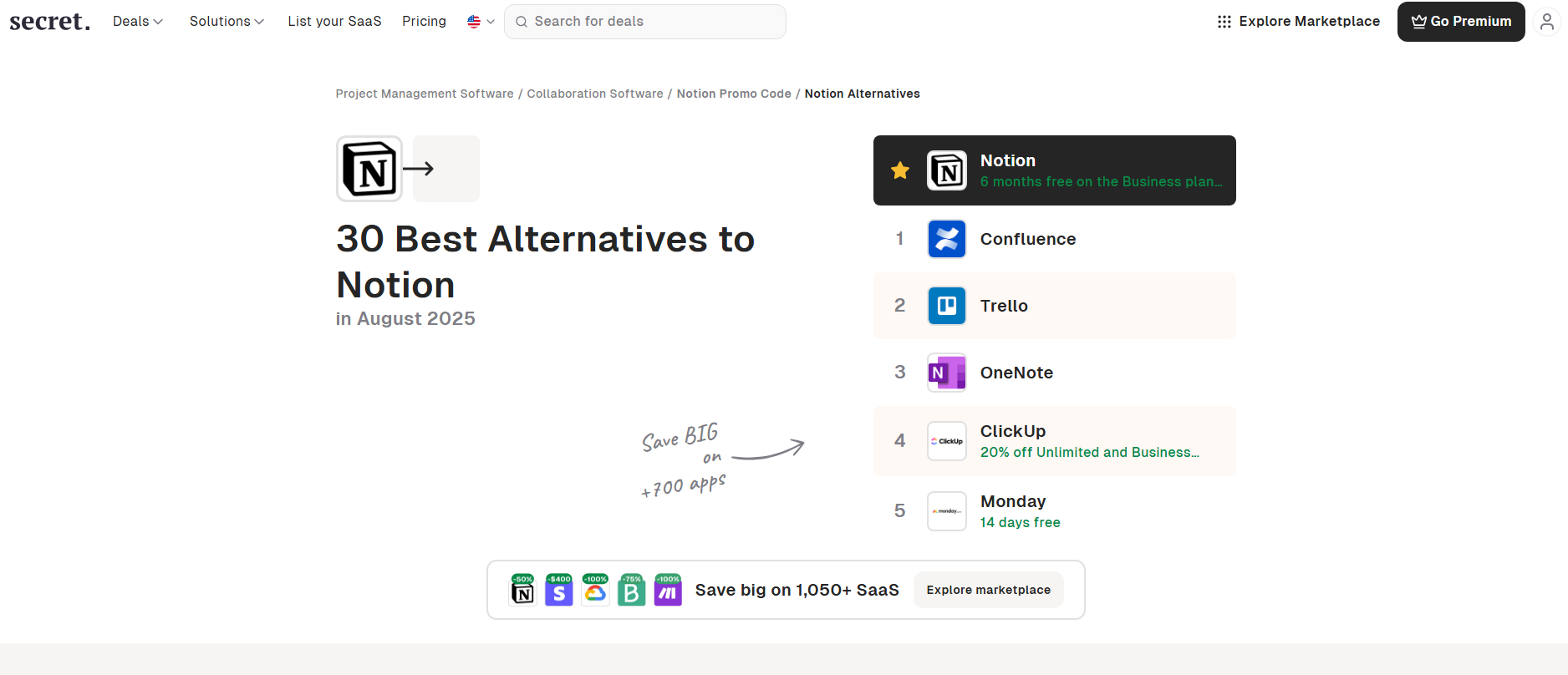Click the 30 Best Alternatives to Notion heading
This screenshot has width=1568, height=675.
pyautogui.click(x=545, y=261)
